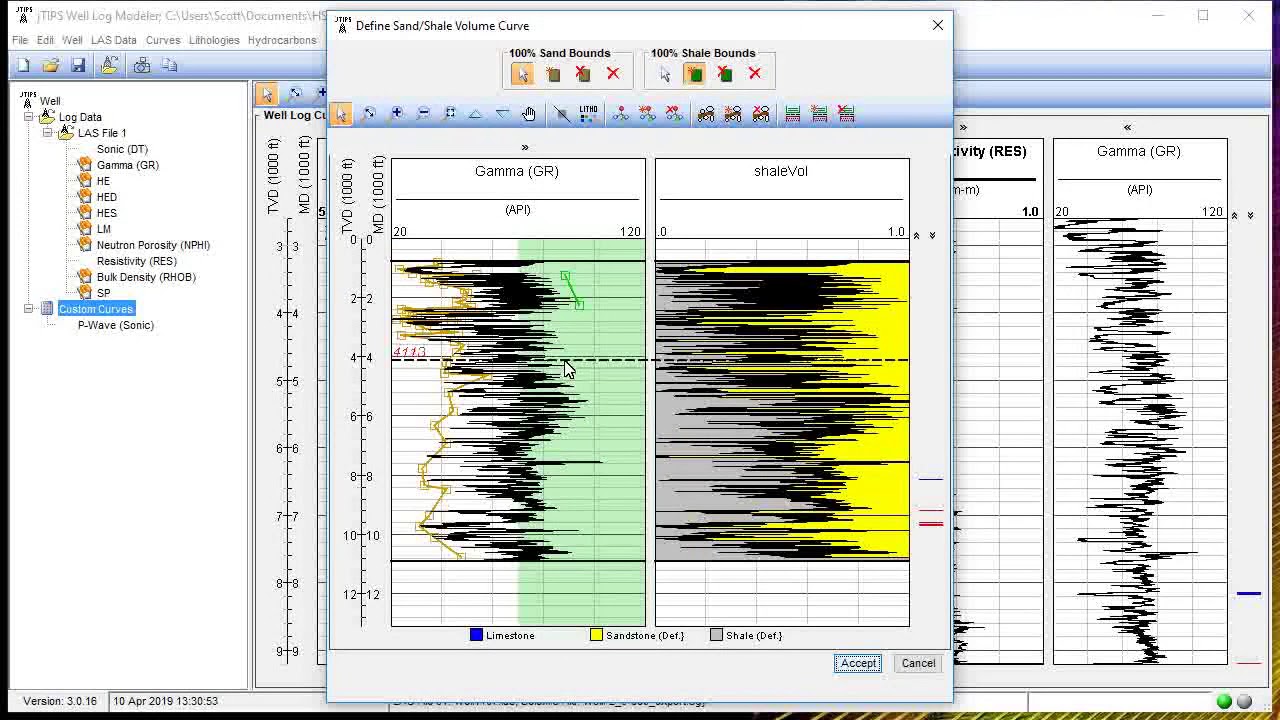
Task: Click delete sand bound point icon
Action: (x=583, y=74)
